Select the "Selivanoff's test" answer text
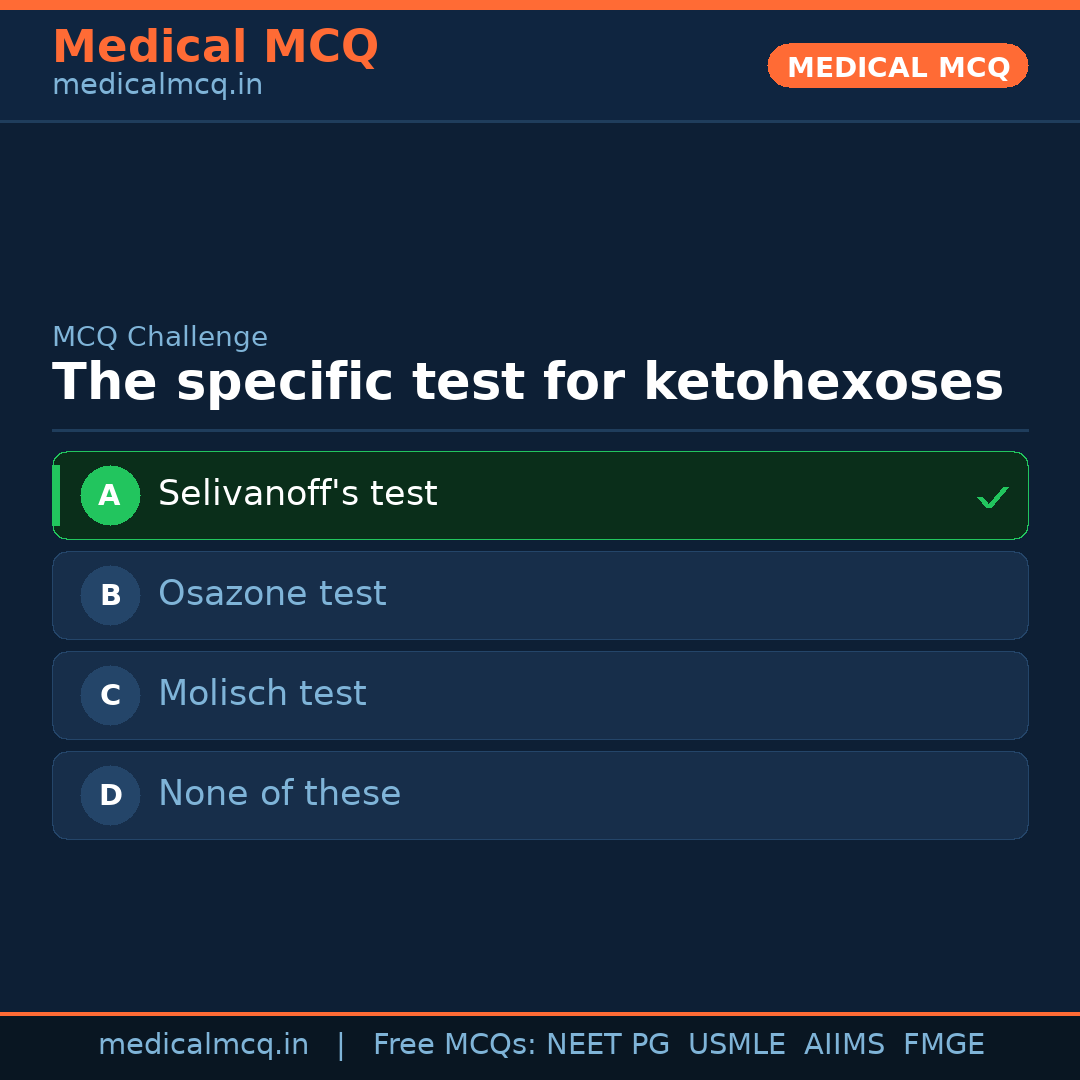The height and width of the screenshot is (1080, 1080). click(297, 494)
